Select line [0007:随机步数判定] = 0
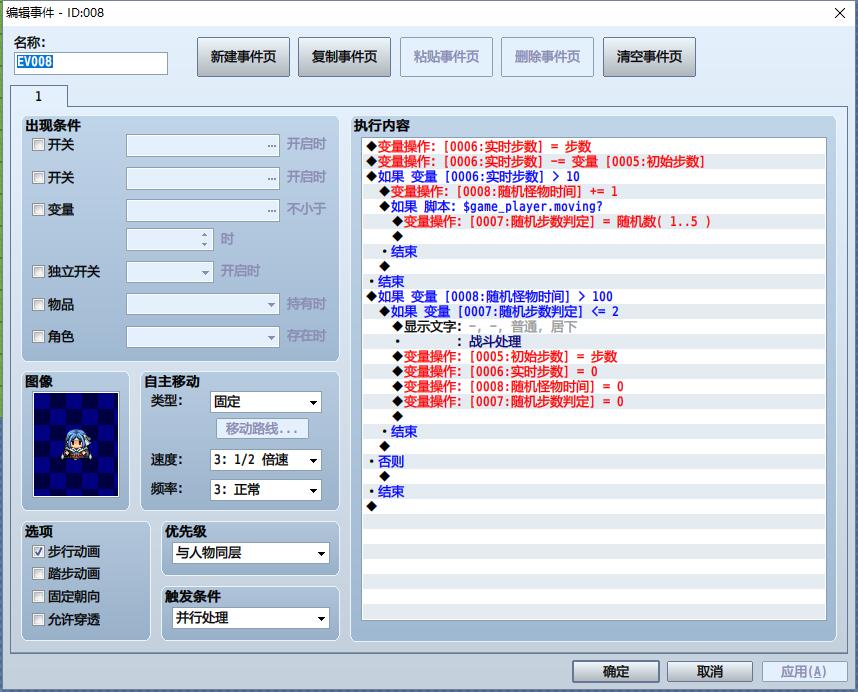This screenshot has width=858, height=692. (x=594, y=402)
